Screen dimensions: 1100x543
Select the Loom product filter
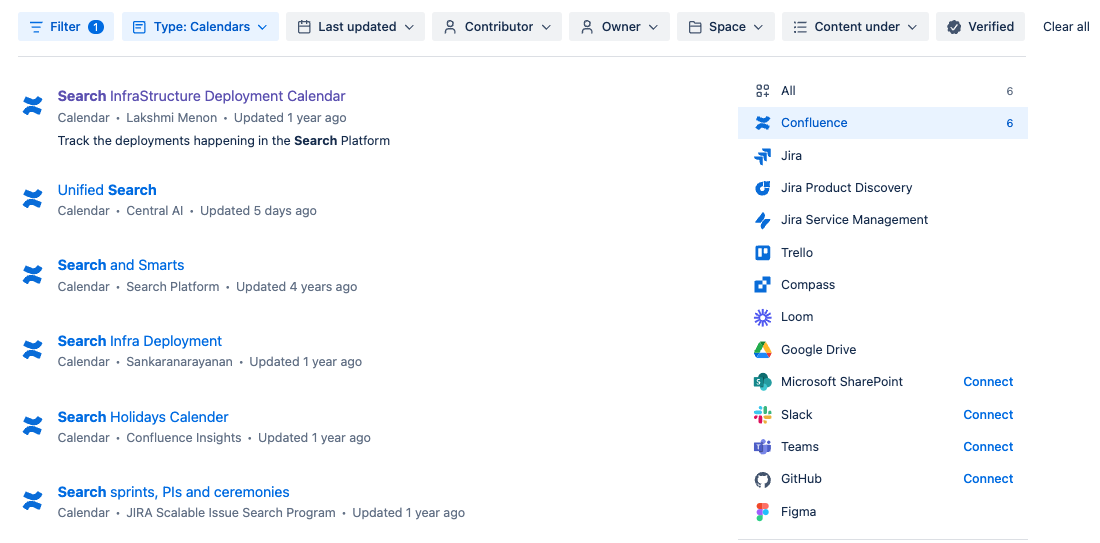click(x=883, y=317)
